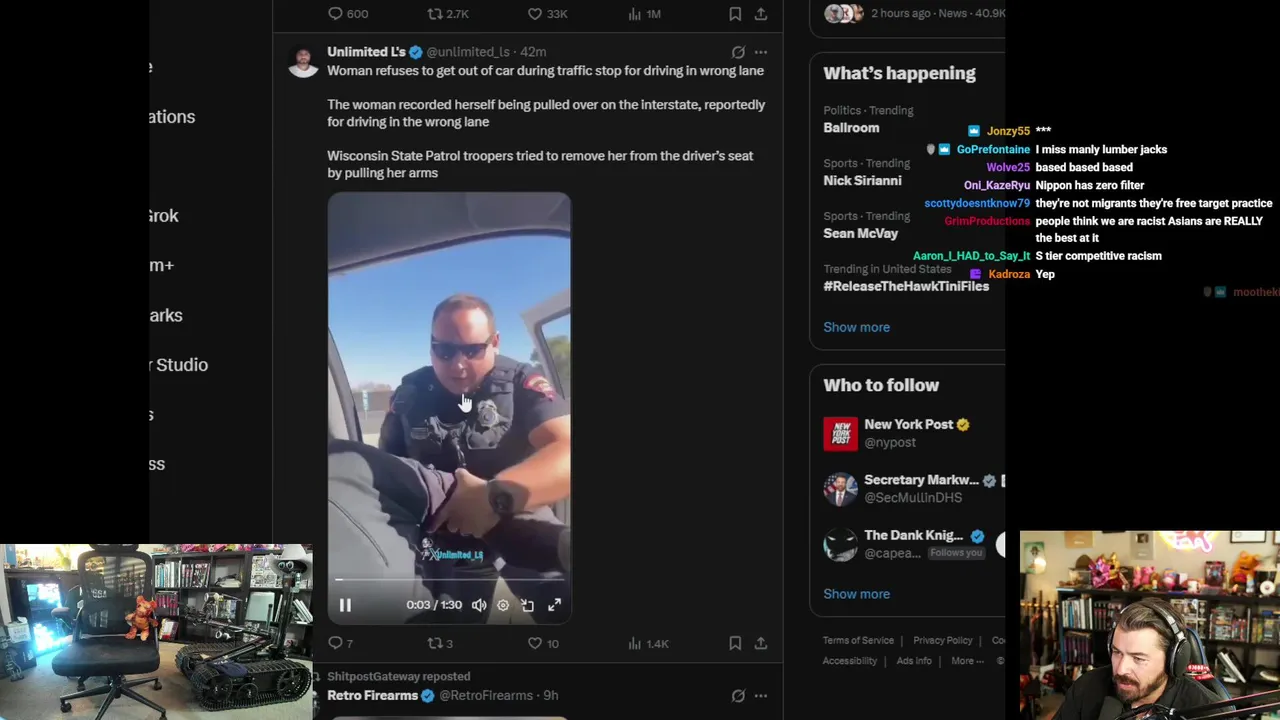Share the Unlimited L's post

(761, 643)
